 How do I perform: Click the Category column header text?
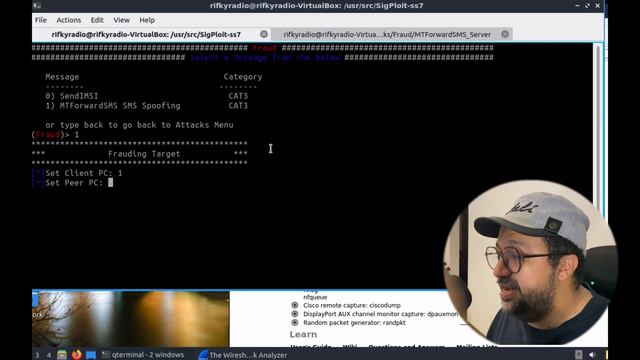243,77
